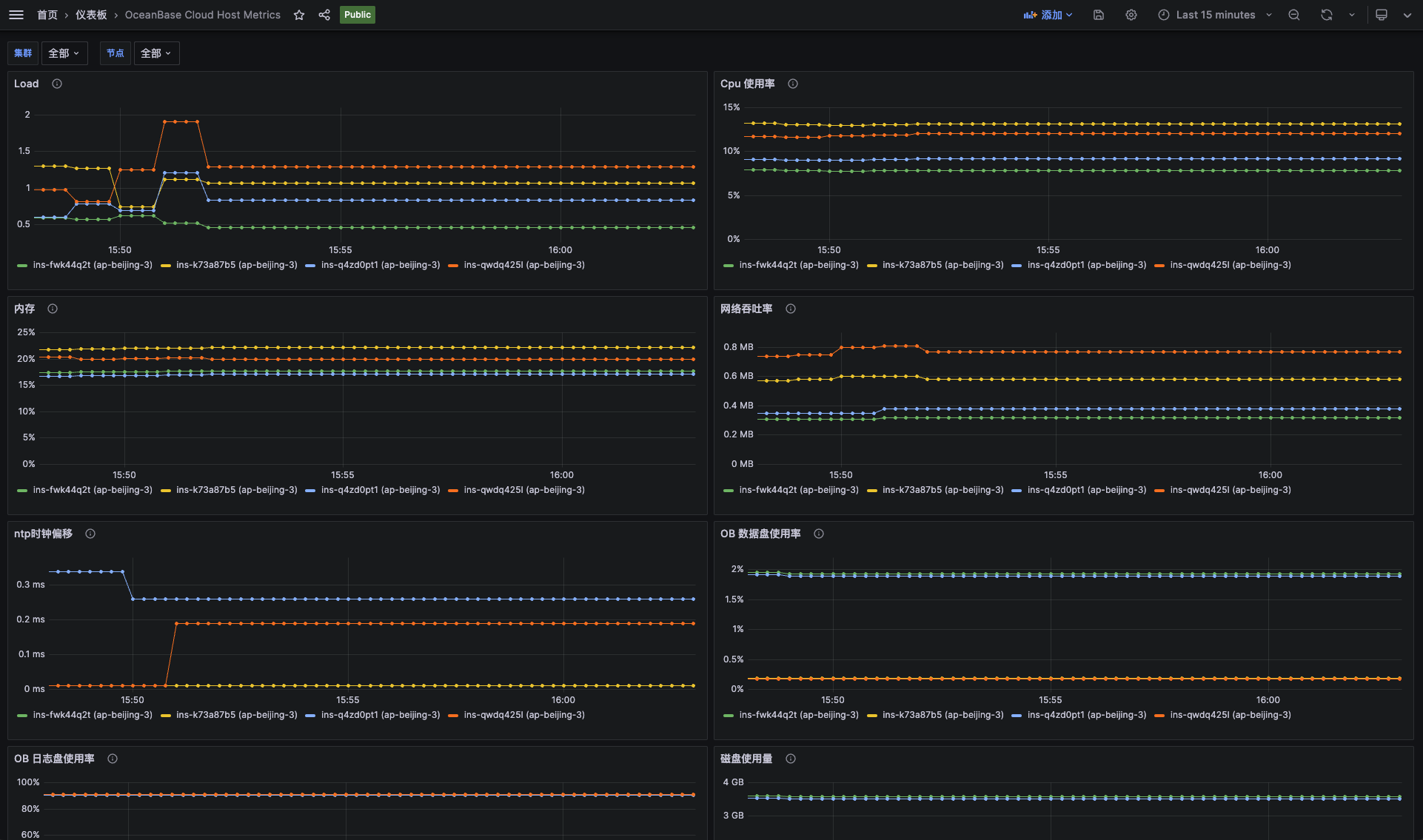1423x840 pixels.
Task: Click the Load panel info icon
Action: point(57,84)
